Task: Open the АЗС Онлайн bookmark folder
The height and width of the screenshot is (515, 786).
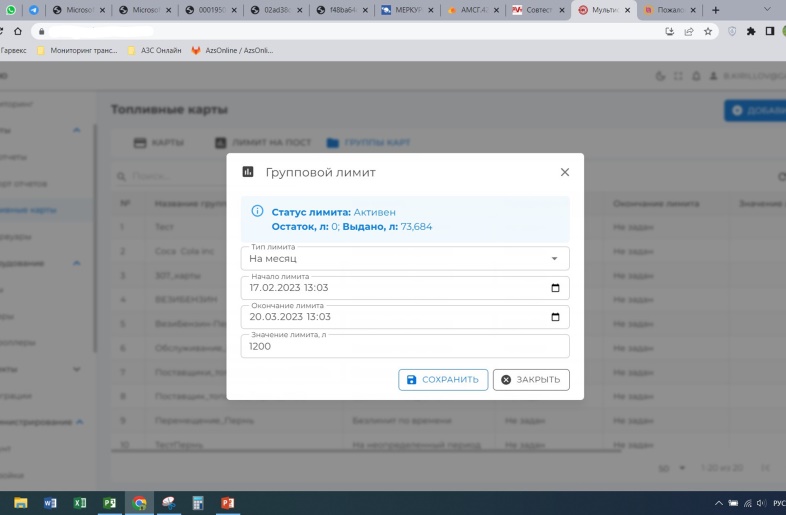Action: 154,50
